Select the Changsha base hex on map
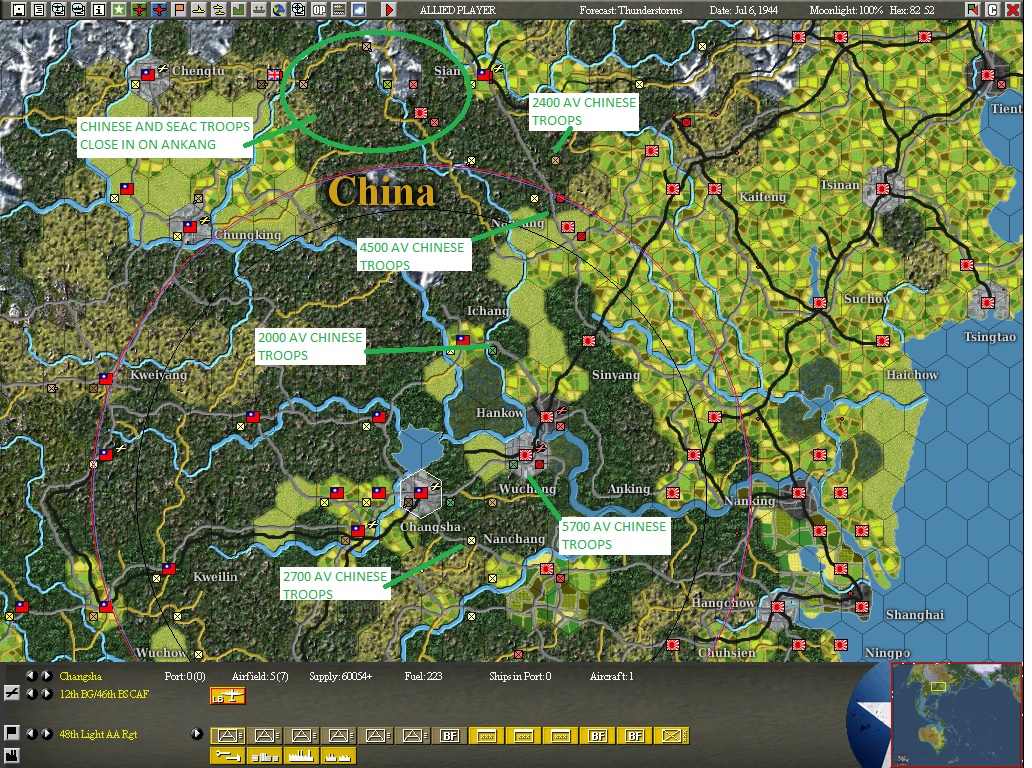 pyautogui.click(x=421, y=492)
